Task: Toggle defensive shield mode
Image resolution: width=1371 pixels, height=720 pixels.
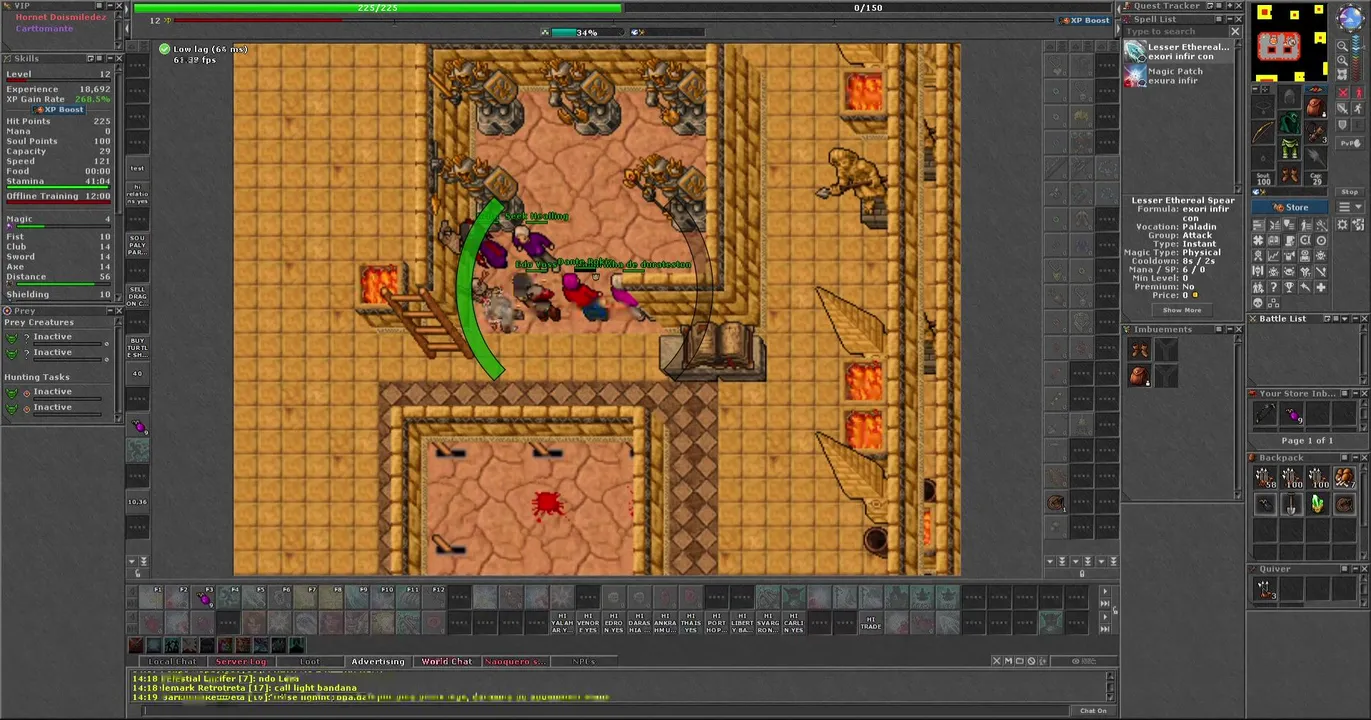Action: [x=1343, y=123]
